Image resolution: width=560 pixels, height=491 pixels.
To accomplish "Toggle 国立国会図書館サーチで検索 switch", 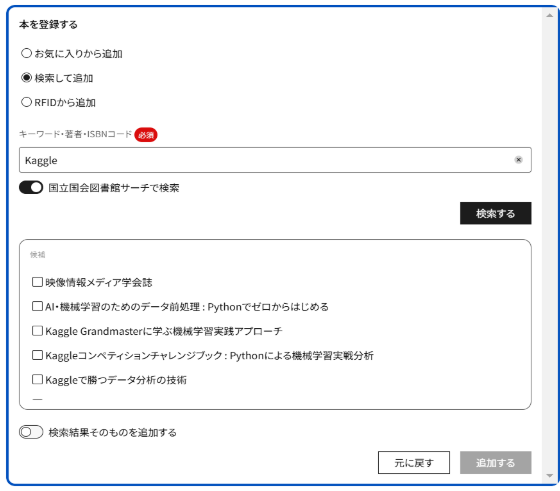I will tap(31, 187).
